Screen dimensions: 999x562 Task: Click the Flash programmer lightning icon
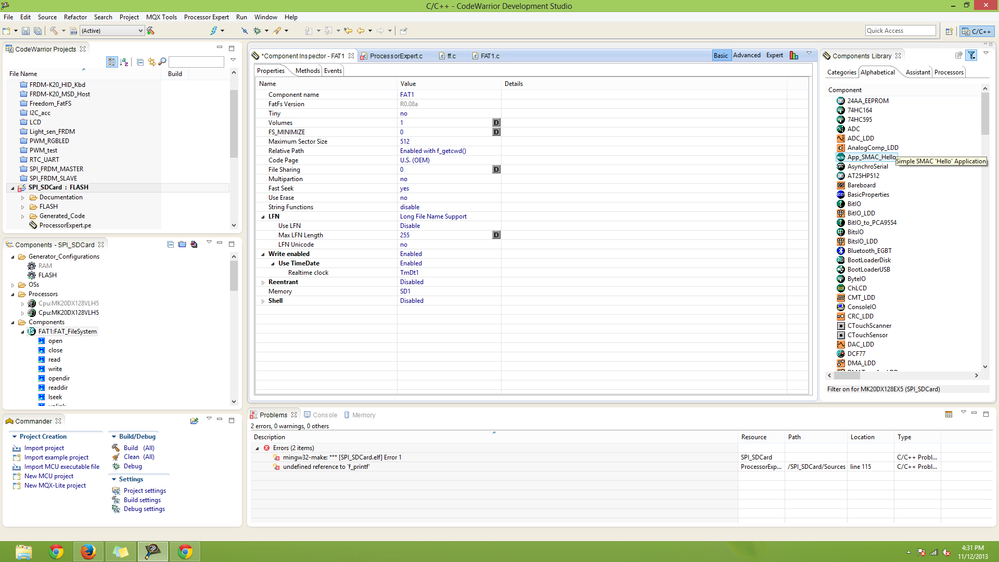pos(214,31)
